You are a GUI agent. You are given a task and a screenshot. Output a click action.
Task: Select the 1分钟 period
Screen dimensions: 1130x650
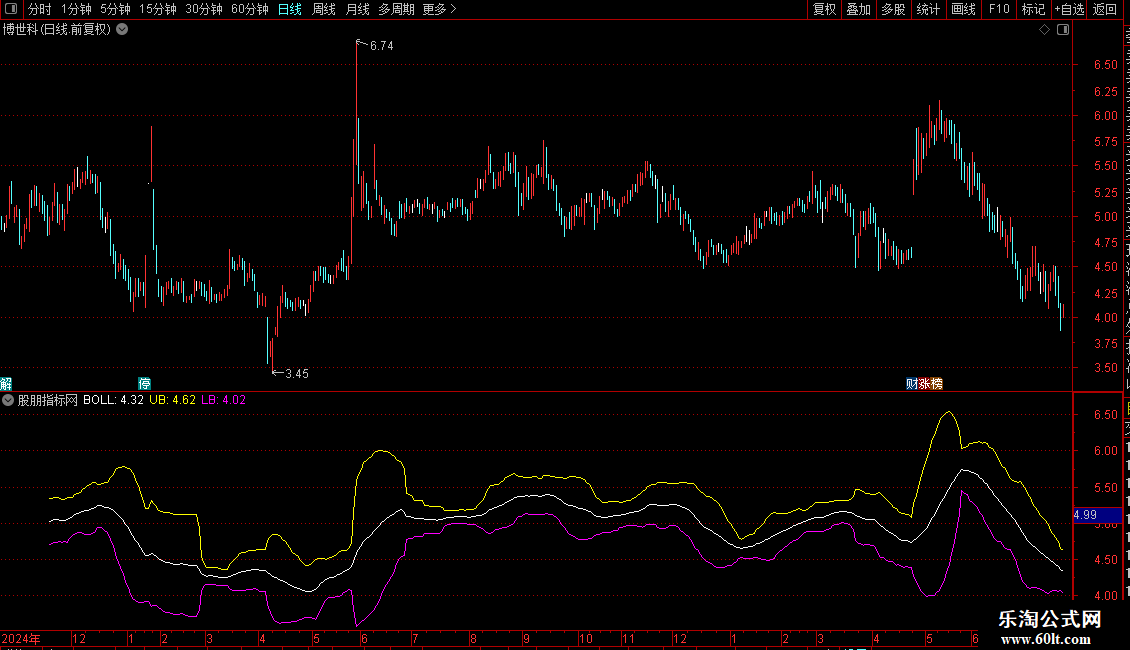pyautogui.click(x=76, y=9)
